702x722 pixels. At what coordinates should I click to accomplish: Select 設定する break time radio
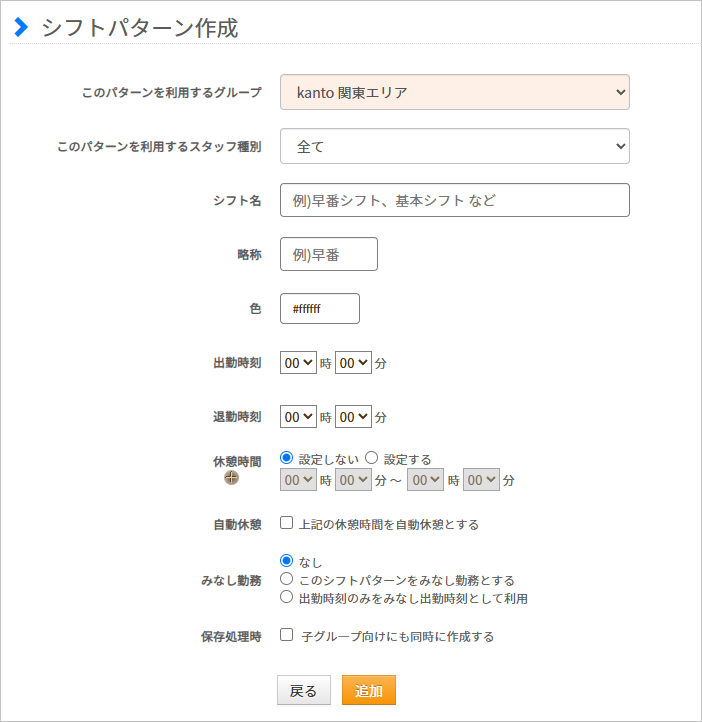371,458
